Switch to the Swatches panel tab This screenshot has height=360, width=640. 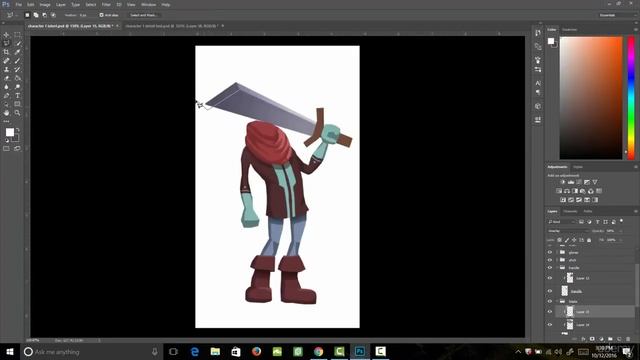point(569,30)
